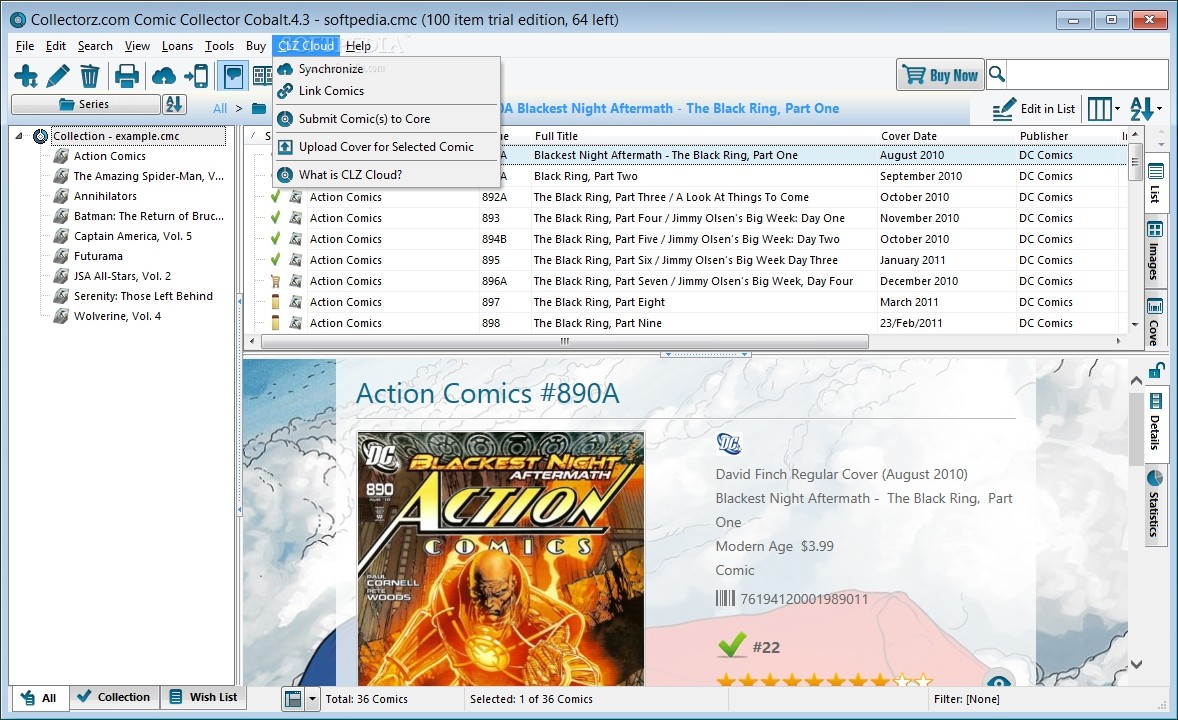Image resolution: width=1178 pixels, height=720 pixels.
Task: Click the status icon for issue 898
Action: (x=276, y=323)
